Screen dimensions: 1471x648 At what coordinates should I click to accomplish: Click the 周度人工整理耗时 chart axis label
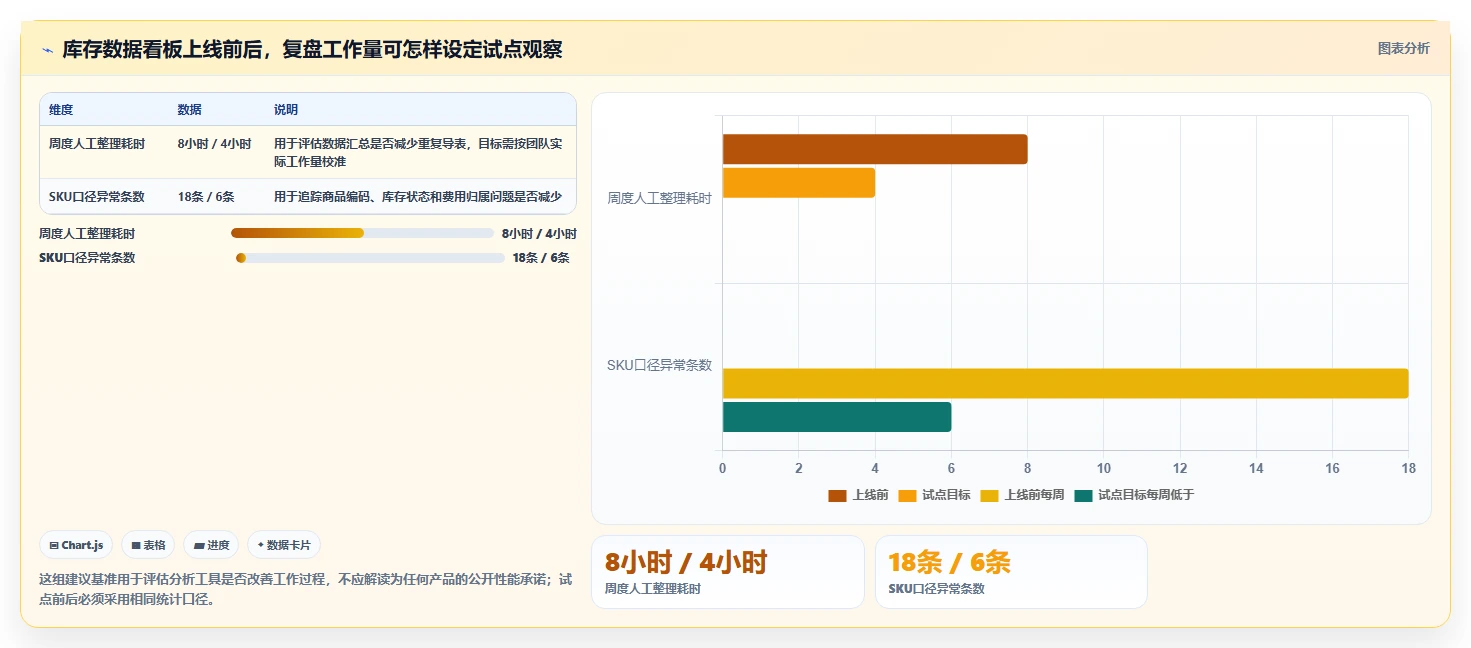pos(660,198)
